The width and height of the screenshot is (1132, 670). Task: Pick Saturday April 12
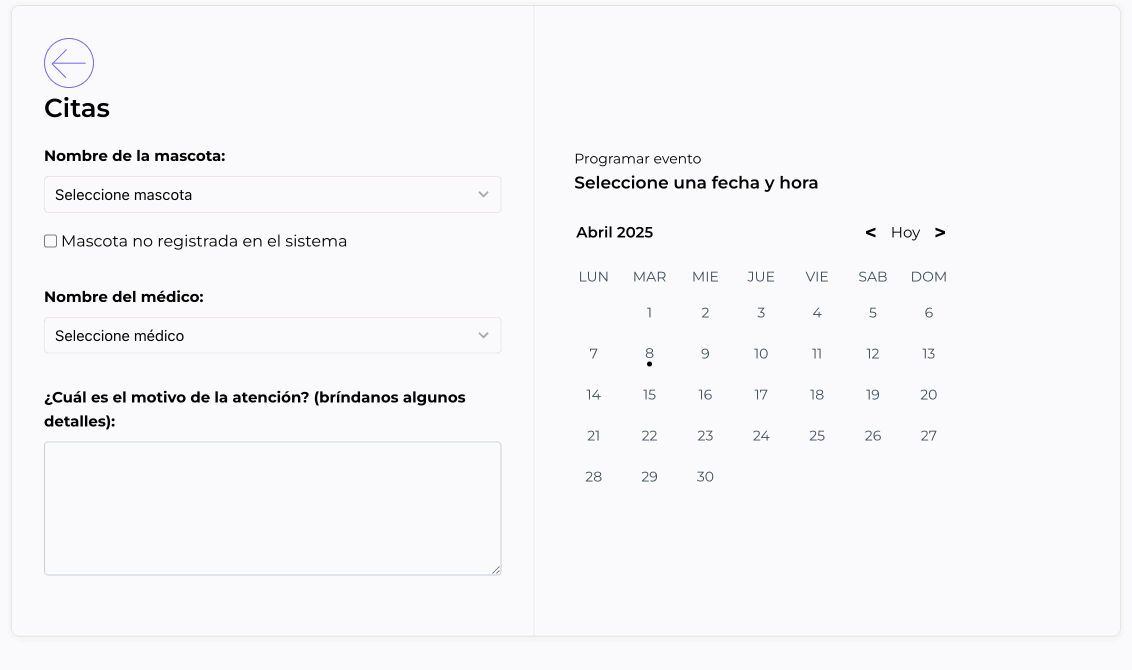873,354
